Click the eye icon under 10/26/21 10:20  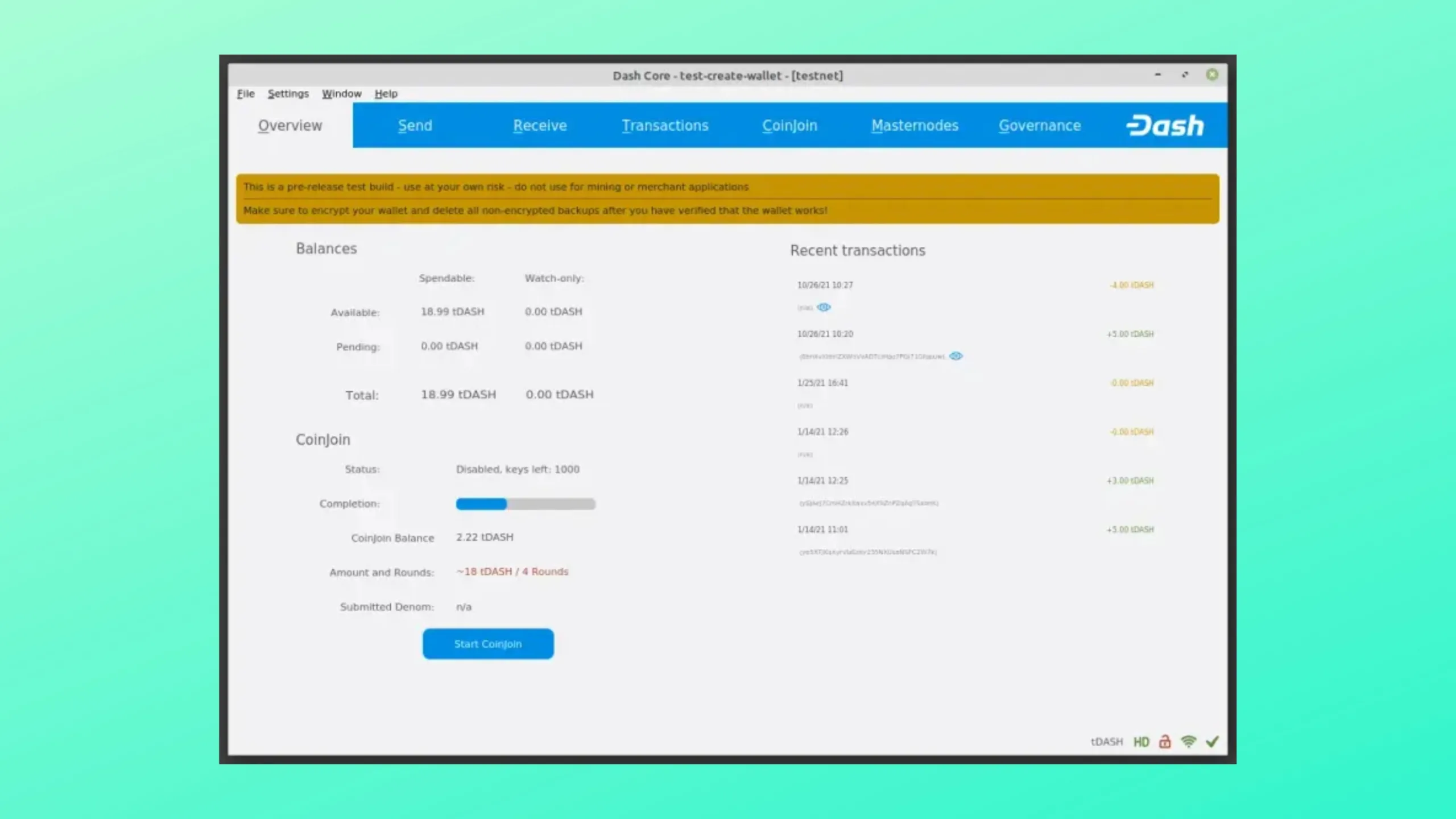click(x=956, y=356)
